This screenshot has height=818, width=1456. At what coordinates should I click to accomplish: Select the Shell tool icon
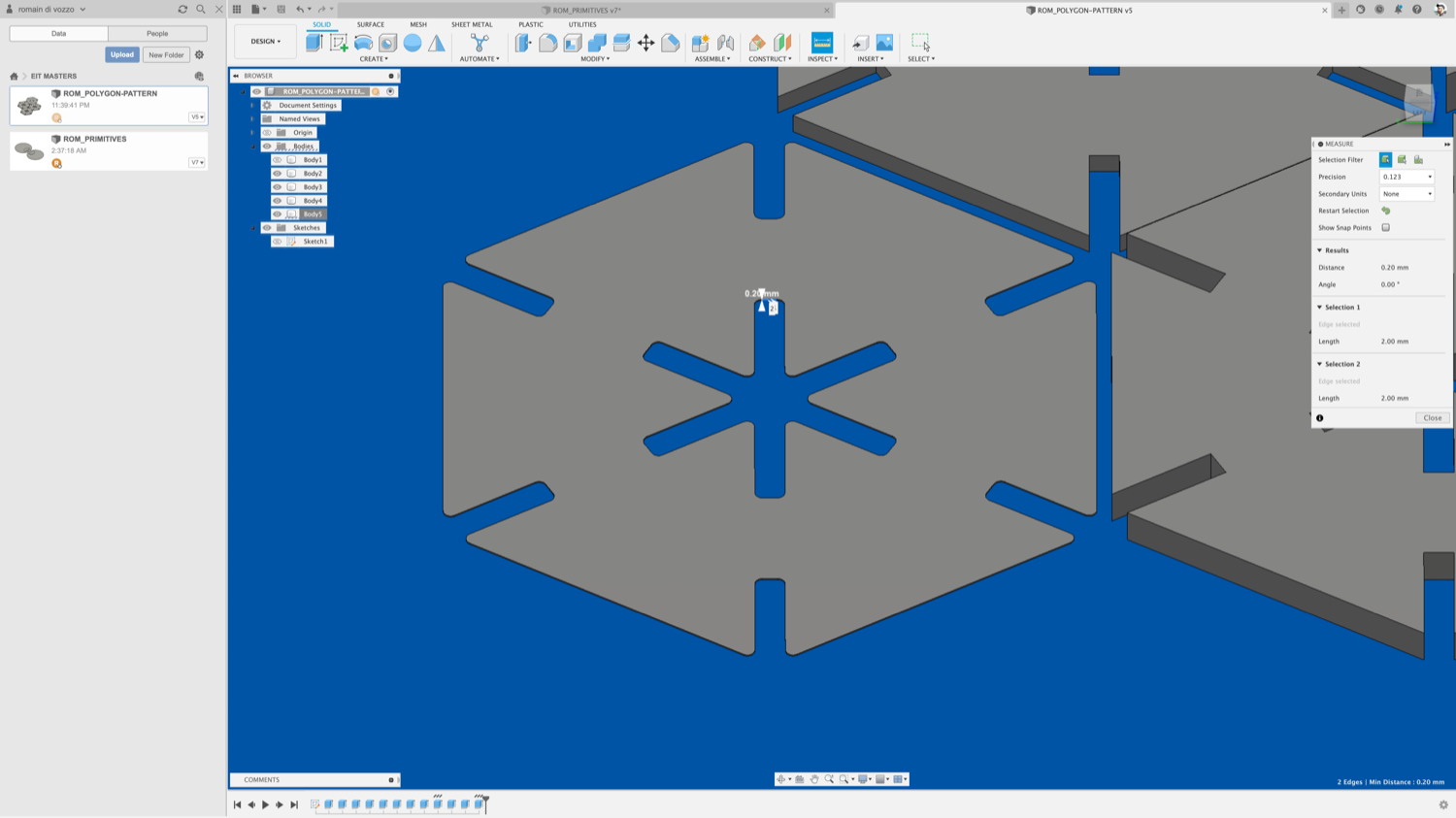tap(573, 42)
